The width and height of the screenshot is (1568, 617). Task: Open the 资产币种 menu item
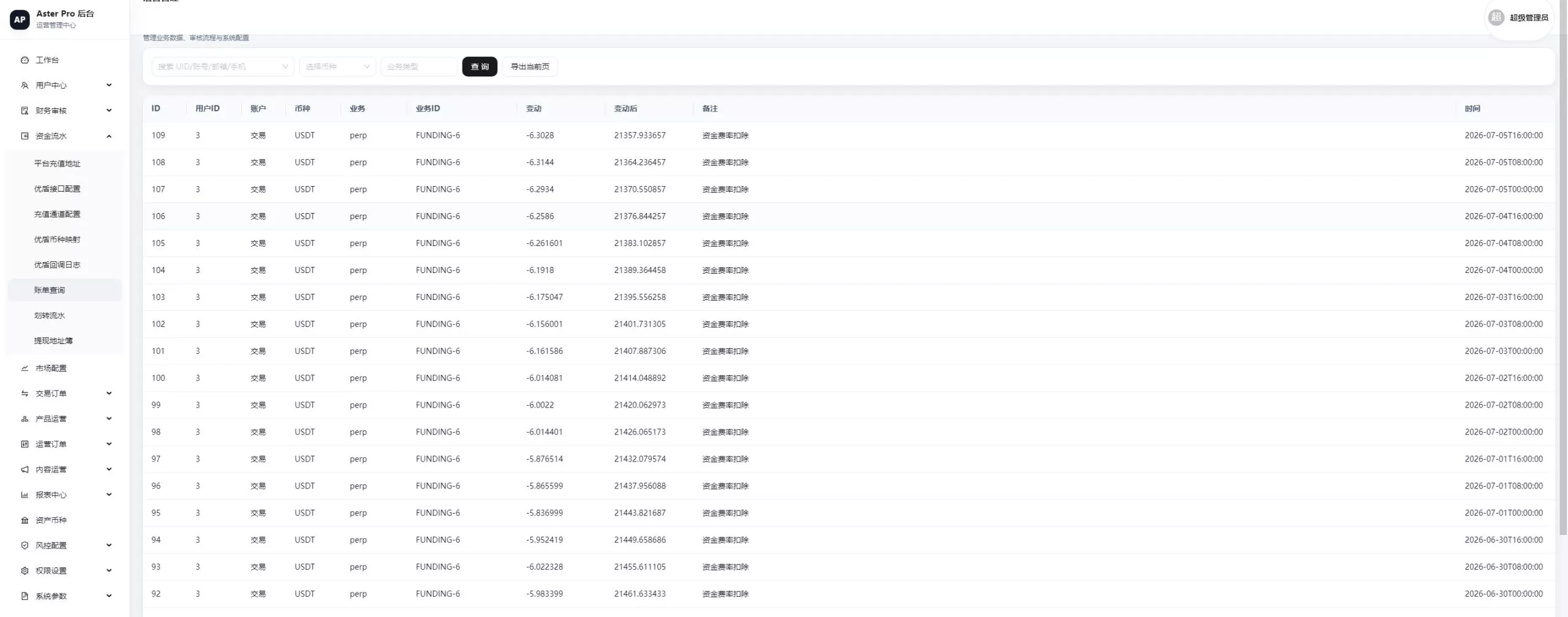[x=64, y=520]
